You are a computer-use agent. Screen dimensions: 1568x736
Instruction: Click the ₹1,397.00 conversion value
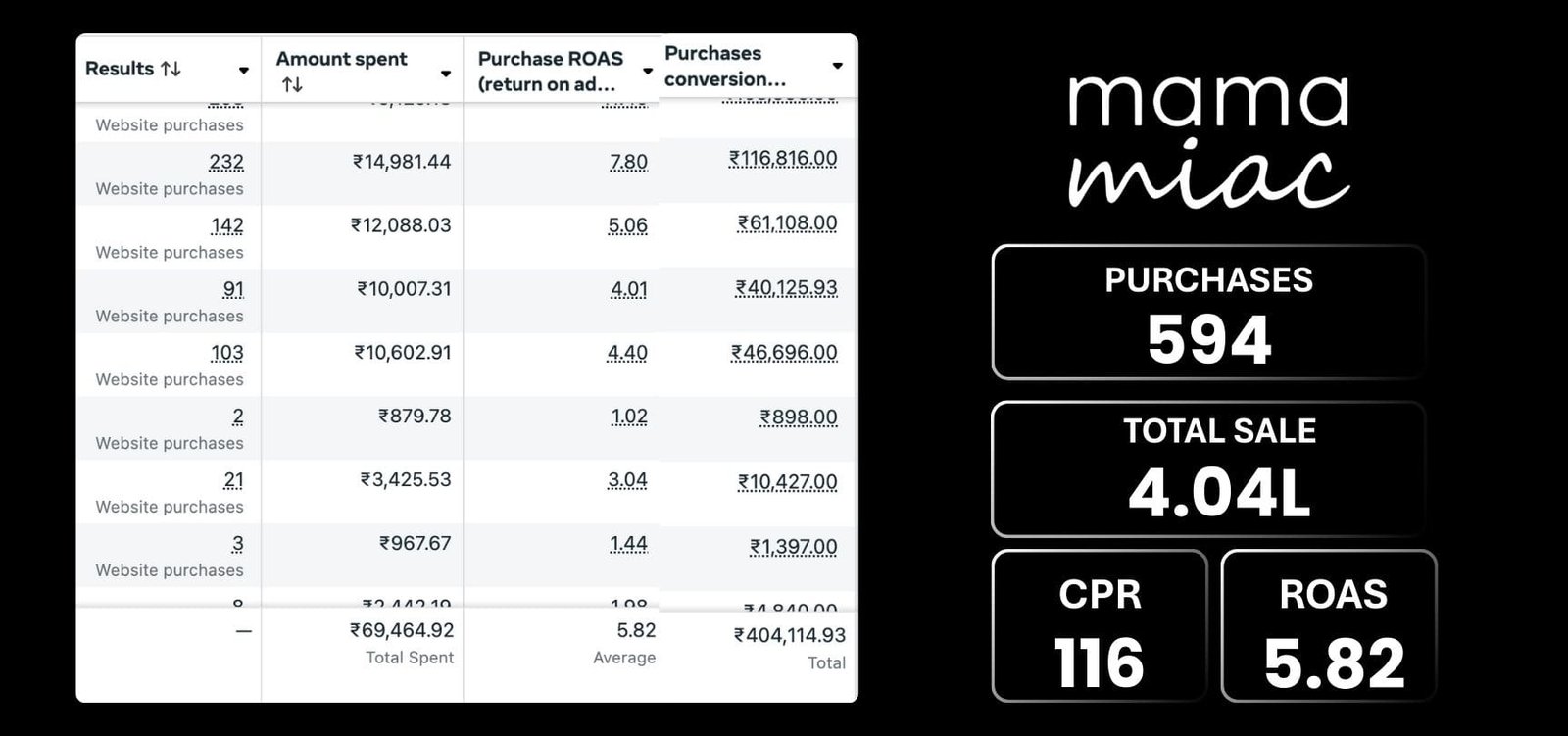click(793, 547)
